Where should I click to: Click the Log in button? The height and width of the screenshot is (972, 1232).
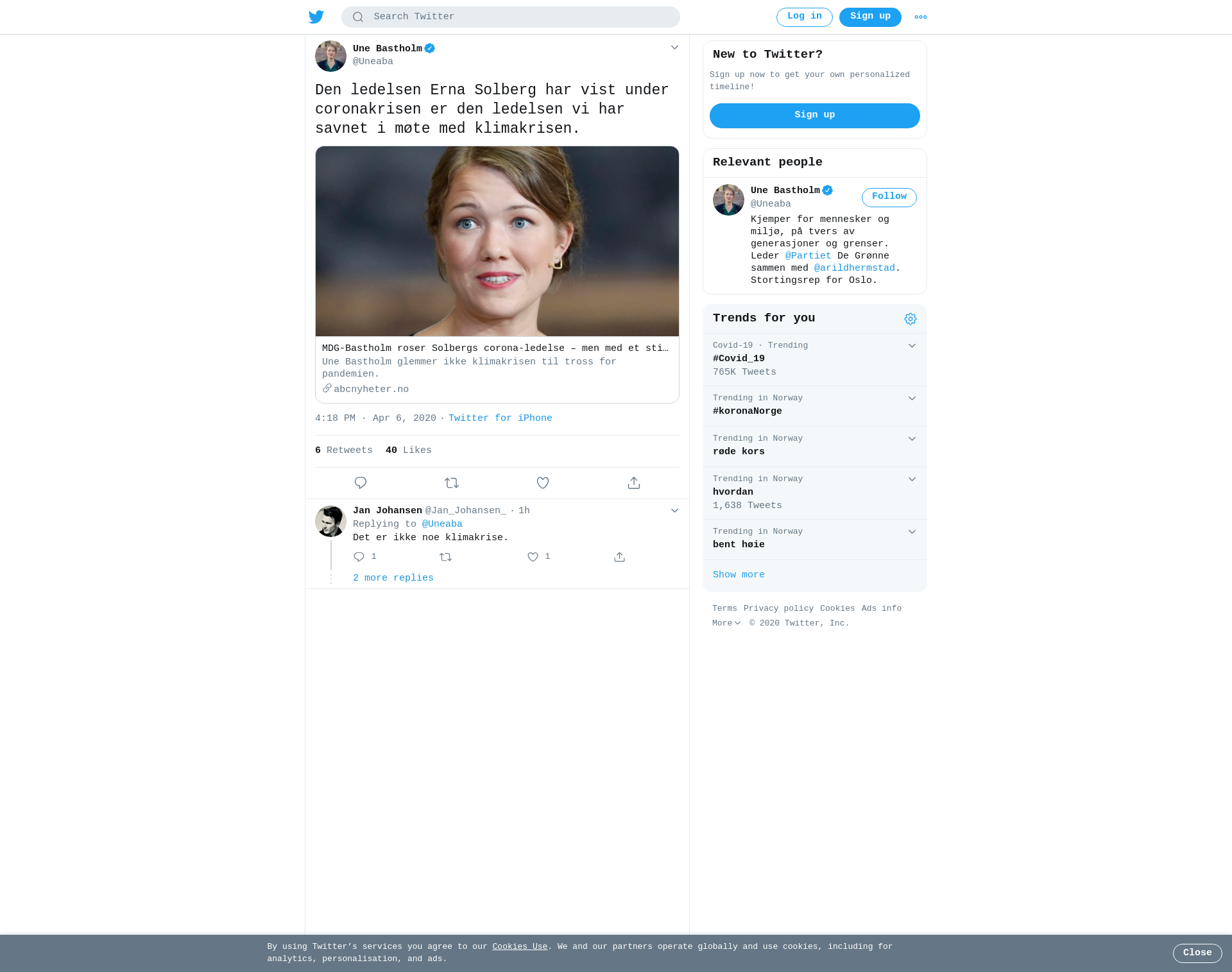[x=805, y=17]
